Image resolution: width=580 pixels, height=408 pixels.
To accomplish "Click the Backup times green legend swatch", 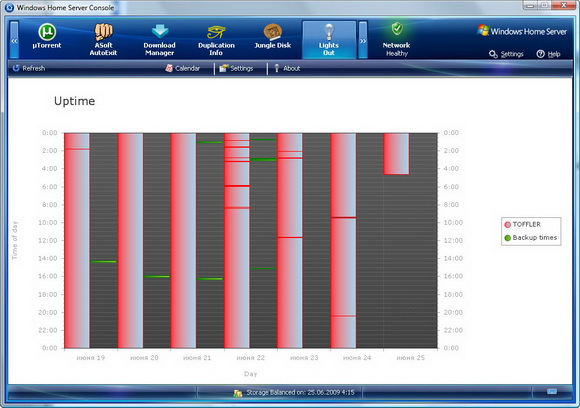I will click(508, 238).
